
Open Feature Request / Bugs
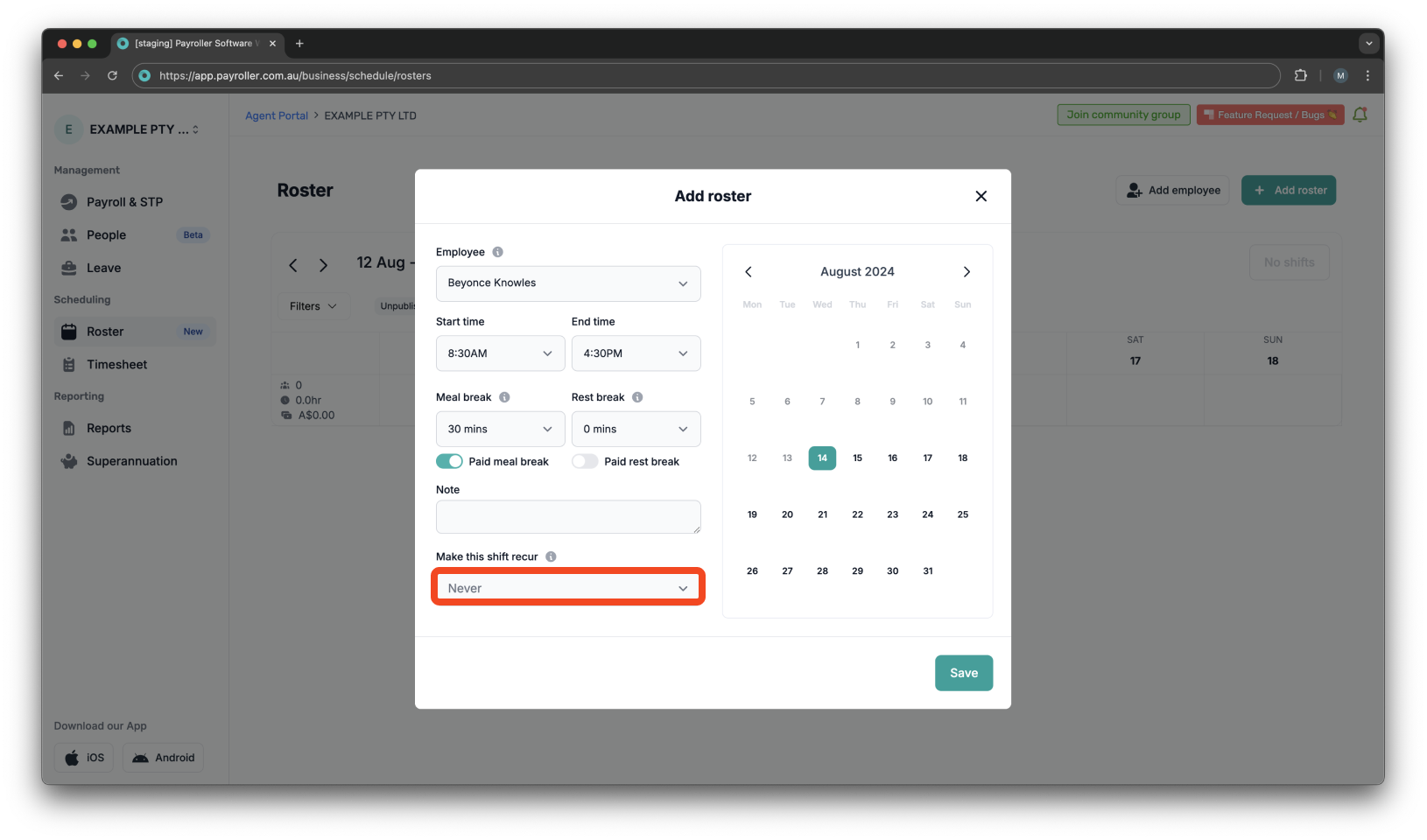point(1269,115)
